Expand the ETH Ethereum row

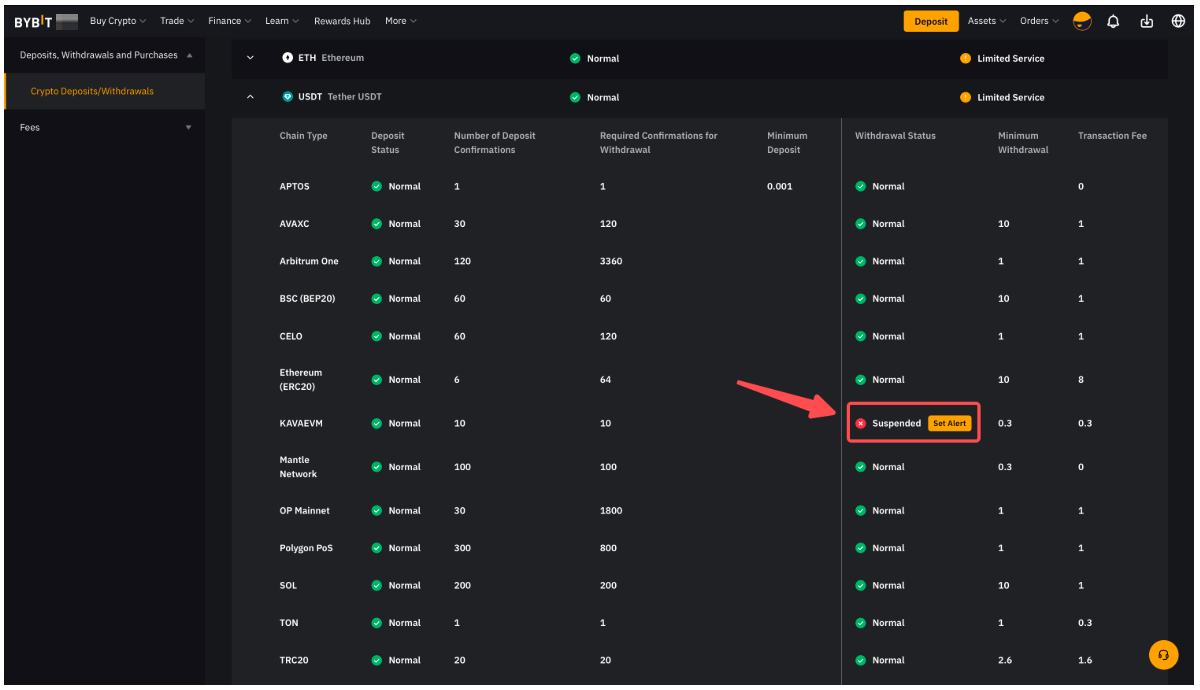coord(250,58)
